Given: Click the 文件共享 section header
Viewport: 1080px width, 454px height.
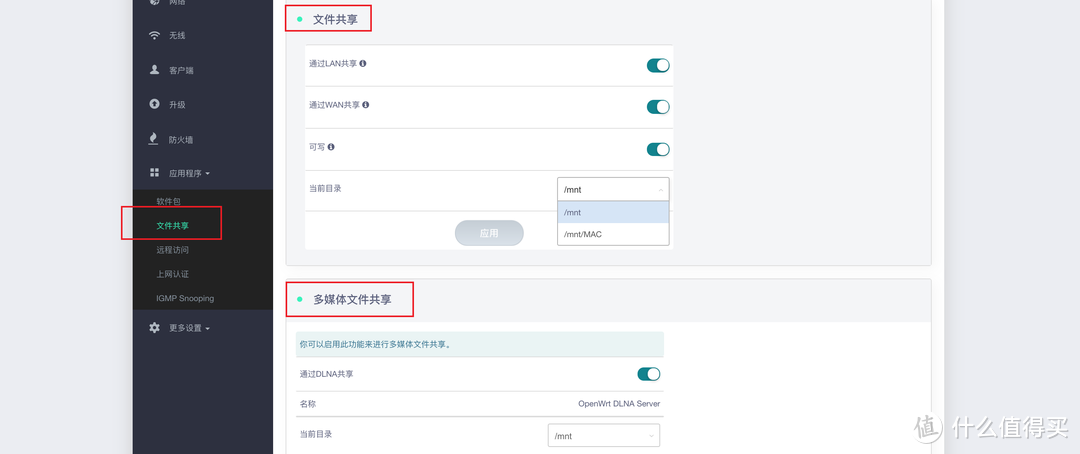Looking at the screenshot, I should click(335, 19).
